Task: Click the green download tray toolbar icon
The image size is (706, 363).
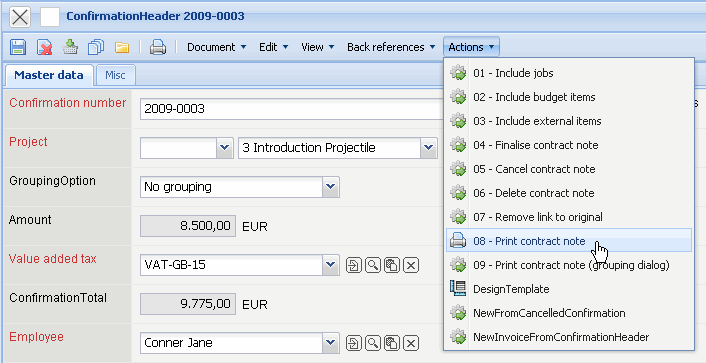Action: [x=70, y=47]
